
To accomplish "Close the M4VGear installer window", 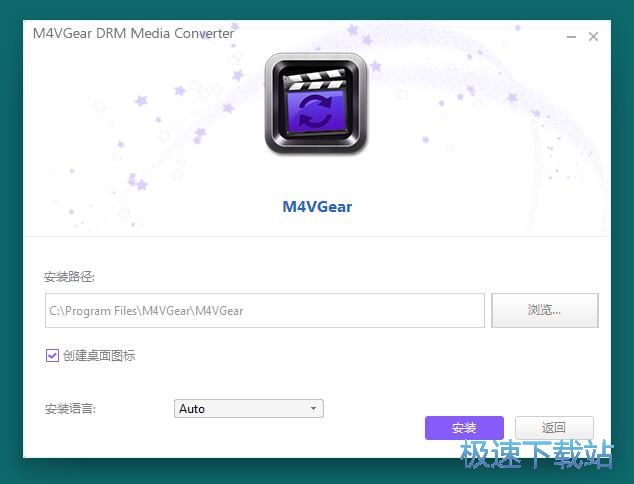I will click(593, 37).
